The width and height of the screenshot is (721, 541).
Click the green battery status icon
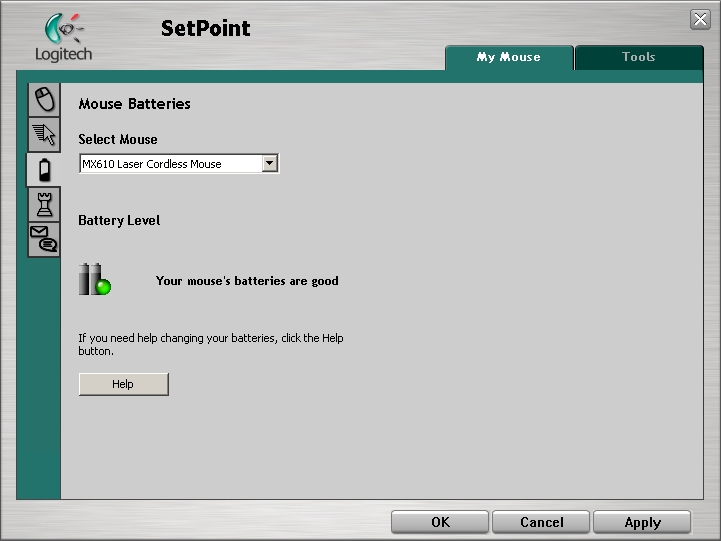point(94,280)
